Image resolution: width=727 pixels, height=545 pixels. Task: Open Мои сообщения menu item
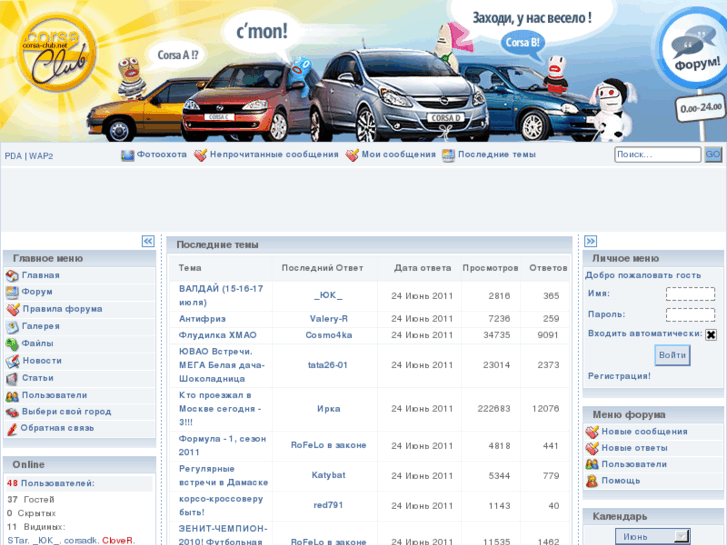399,154
